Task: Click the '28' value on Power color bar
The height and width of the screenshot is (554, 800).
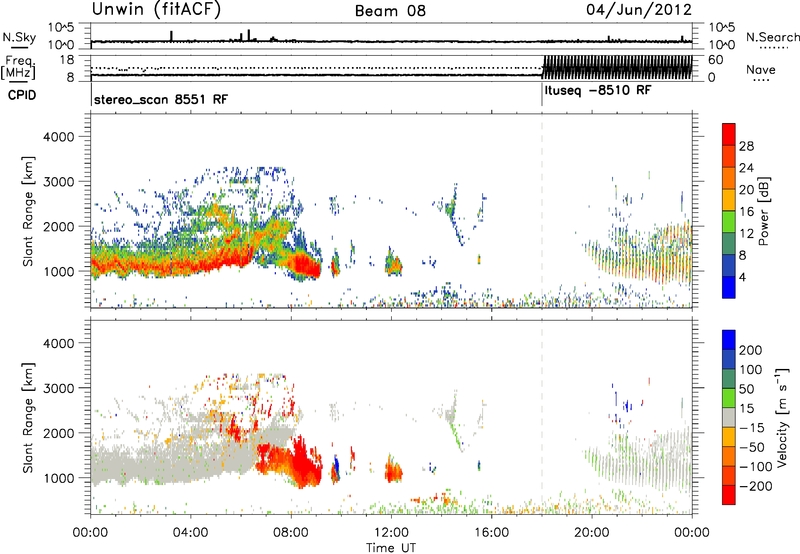Action: 746,146
